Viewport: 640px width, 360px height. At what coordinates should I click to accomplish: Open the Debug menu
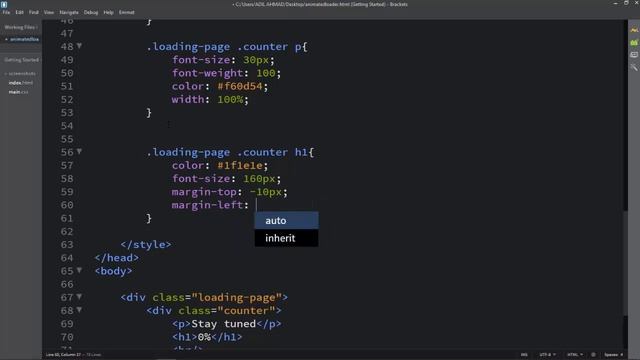point(91,12)
